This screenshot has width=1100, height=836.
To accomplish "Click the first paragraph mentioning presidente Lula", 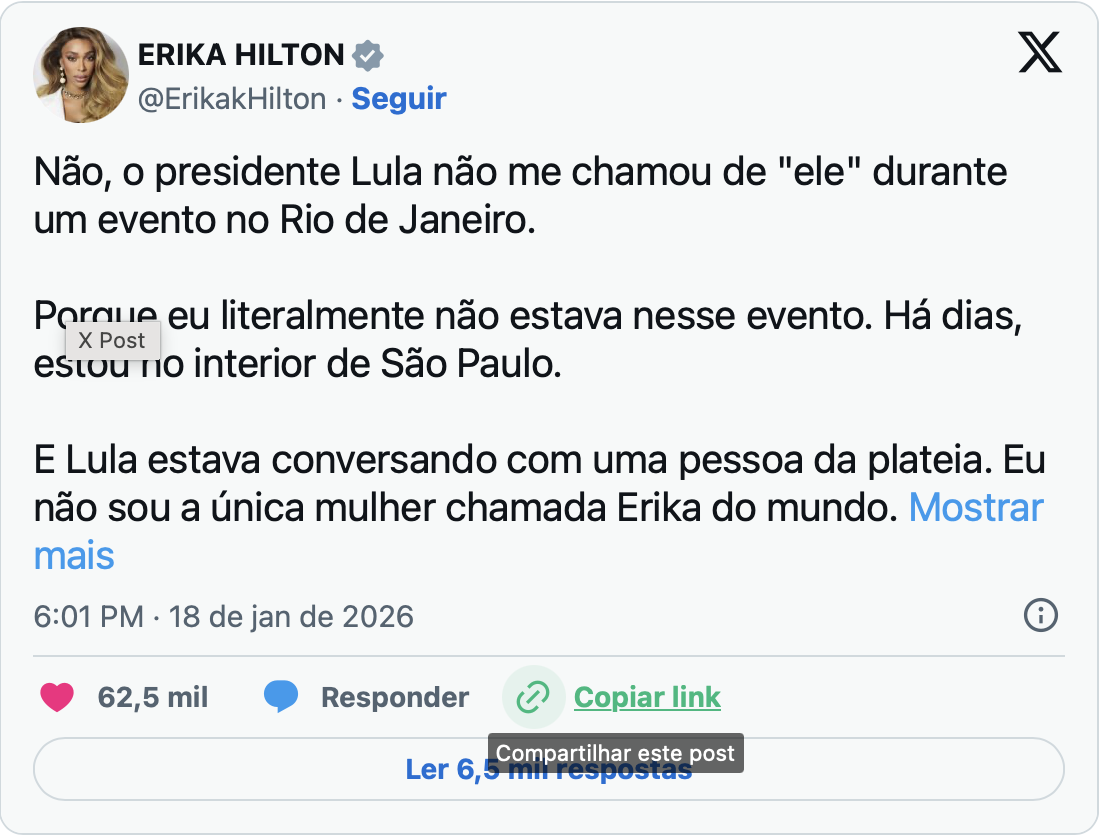I will 520,196.
